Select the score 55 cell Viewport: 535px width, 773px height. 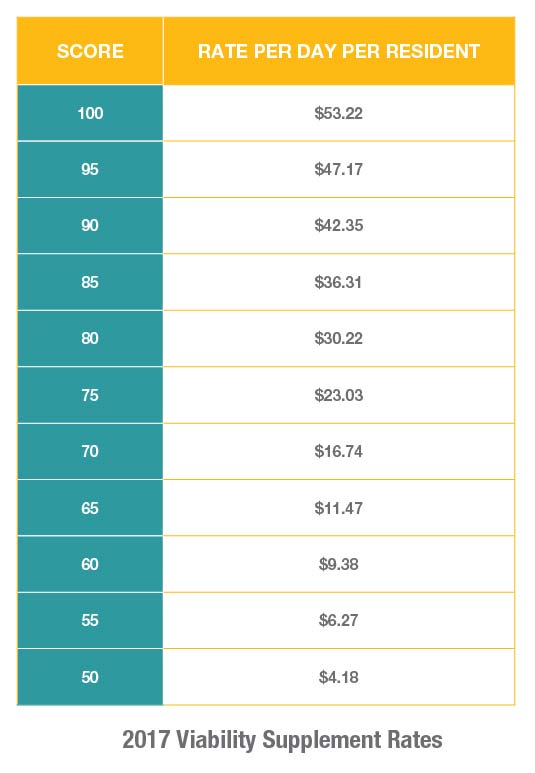click(x=90, y=620)
